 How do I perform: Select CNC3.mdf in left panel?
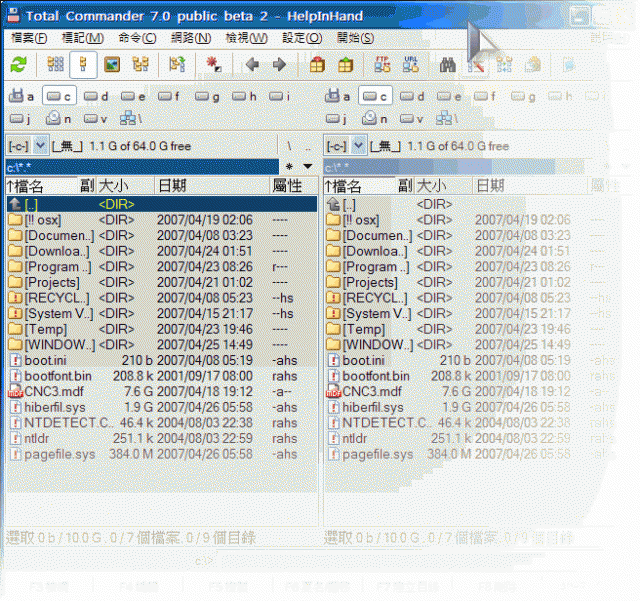[x=162, y=392]
